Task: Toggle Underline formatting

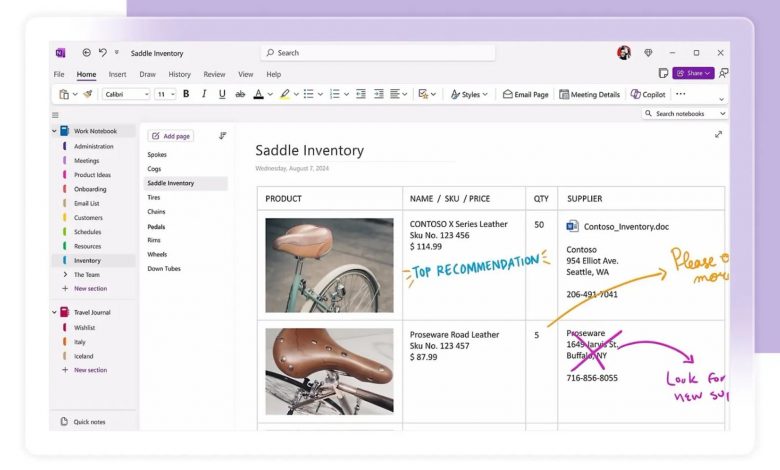Action: (x=221, y=94)
